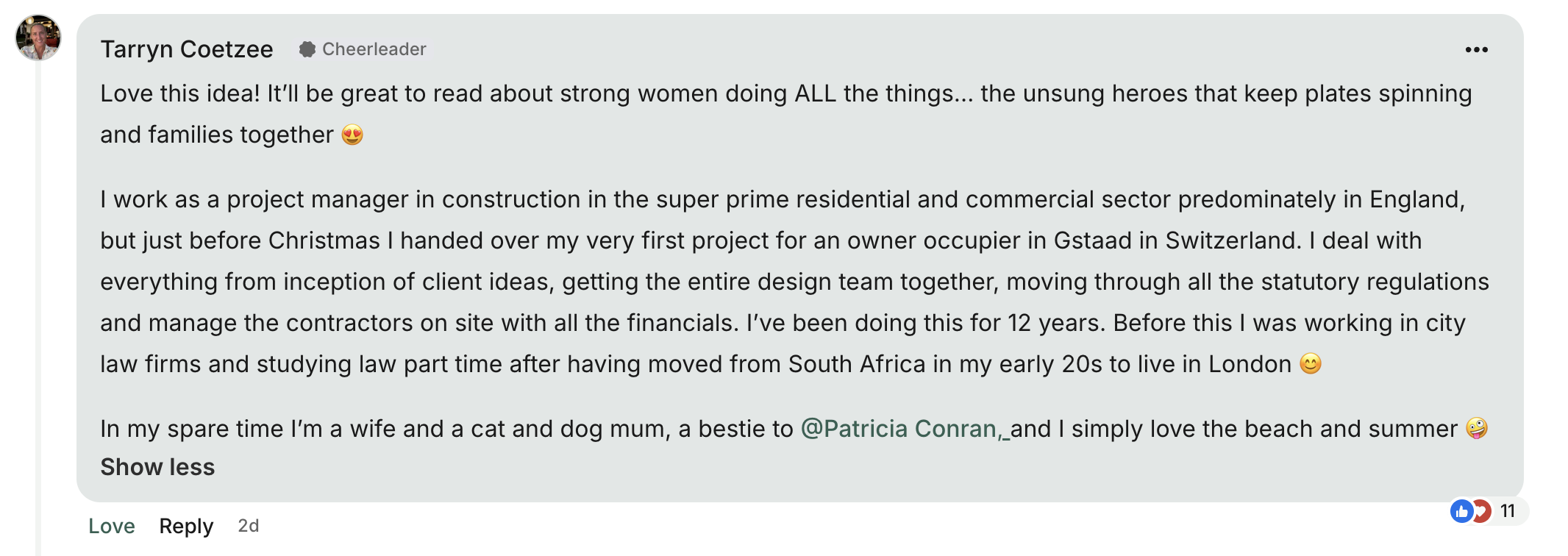The width and height of the screenshot is (1568, 556).
Task: Click the heart-eyes emoji after 'families together'
Action: (x=352, y=135)
